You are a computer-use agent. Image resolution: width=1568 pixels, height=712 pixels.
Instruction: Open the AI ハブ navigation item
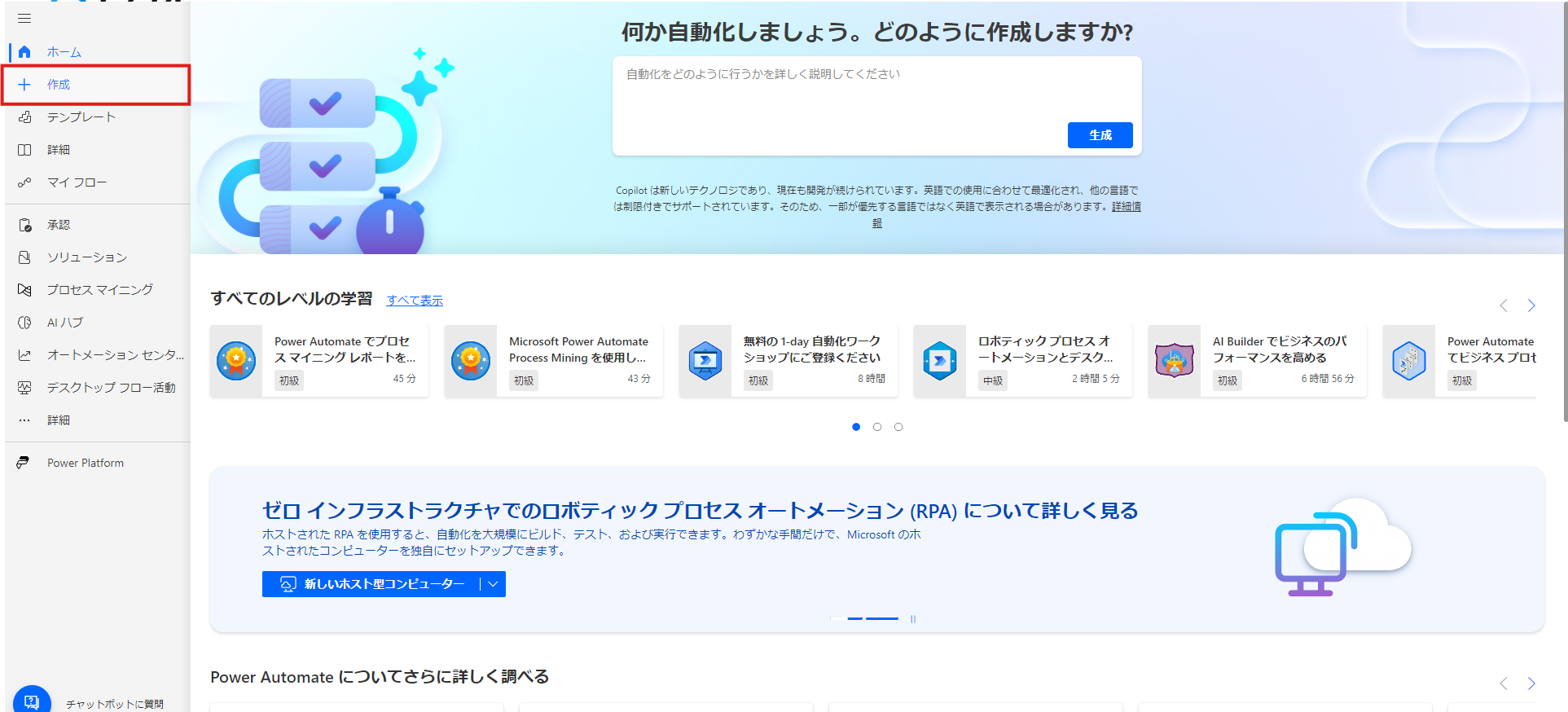pos(97,323)
